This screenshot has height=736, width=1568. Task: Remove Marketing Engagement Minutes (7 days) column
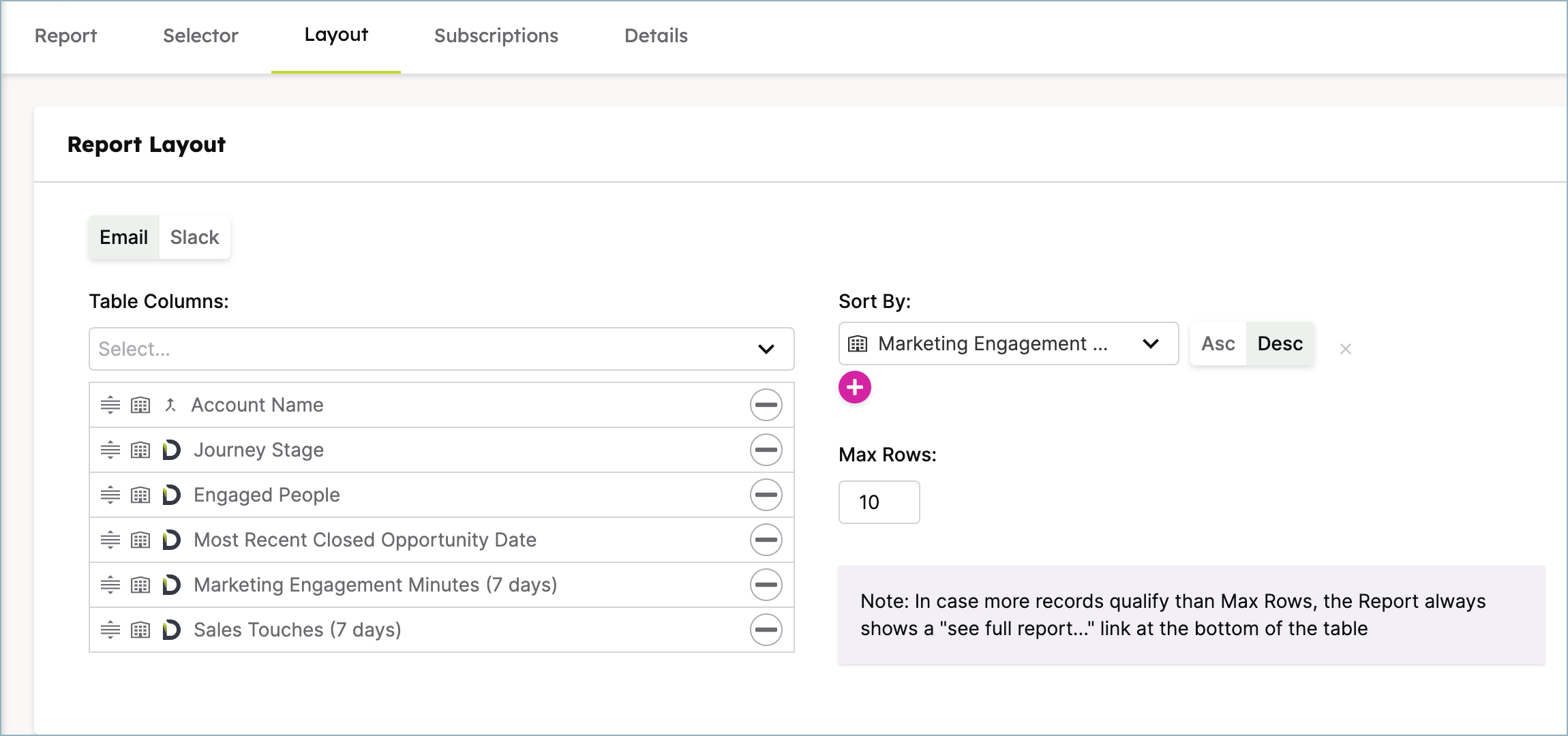[x=766, y=585]
